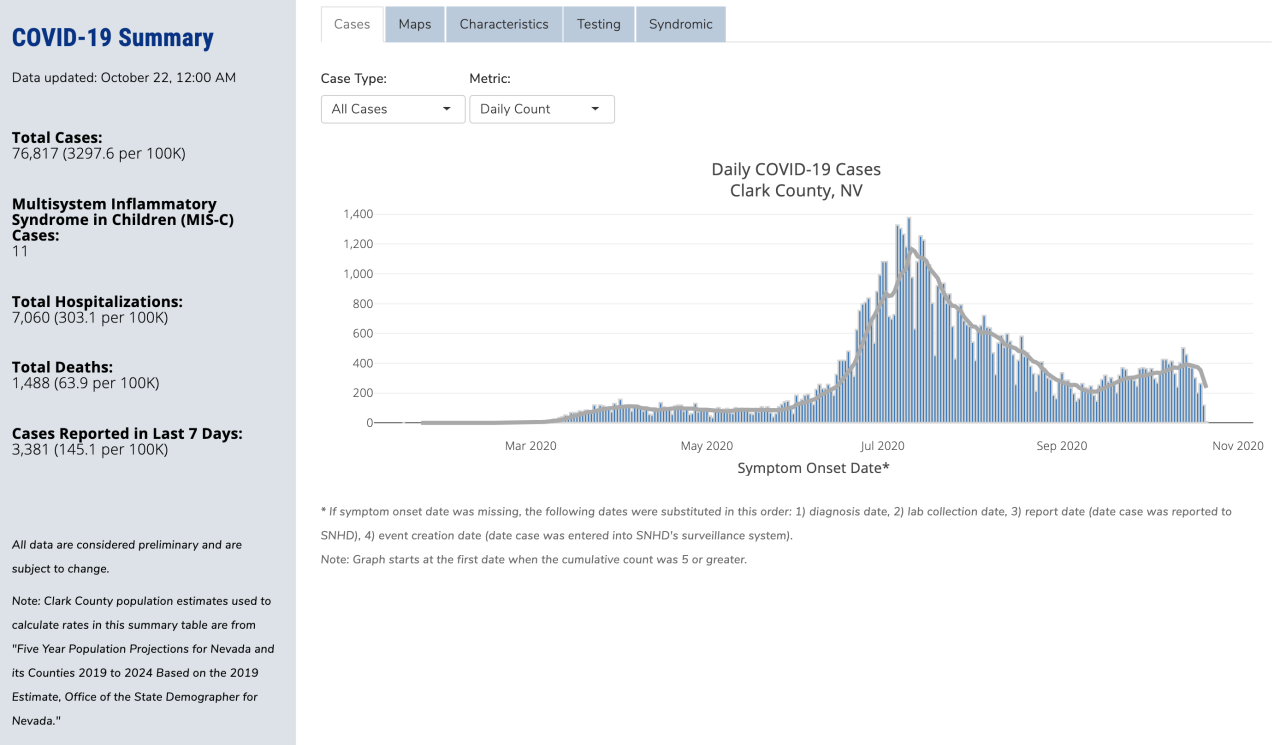The width and height of the screenshot is (1280, 745).
Task: Click the Clark County population estimates note
Action: (143, 661)
